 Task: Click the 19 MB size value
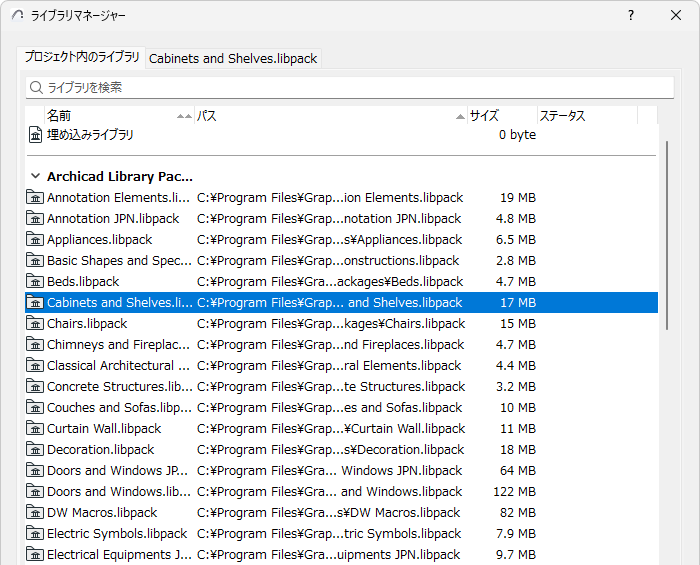click(x=518, y=197)
